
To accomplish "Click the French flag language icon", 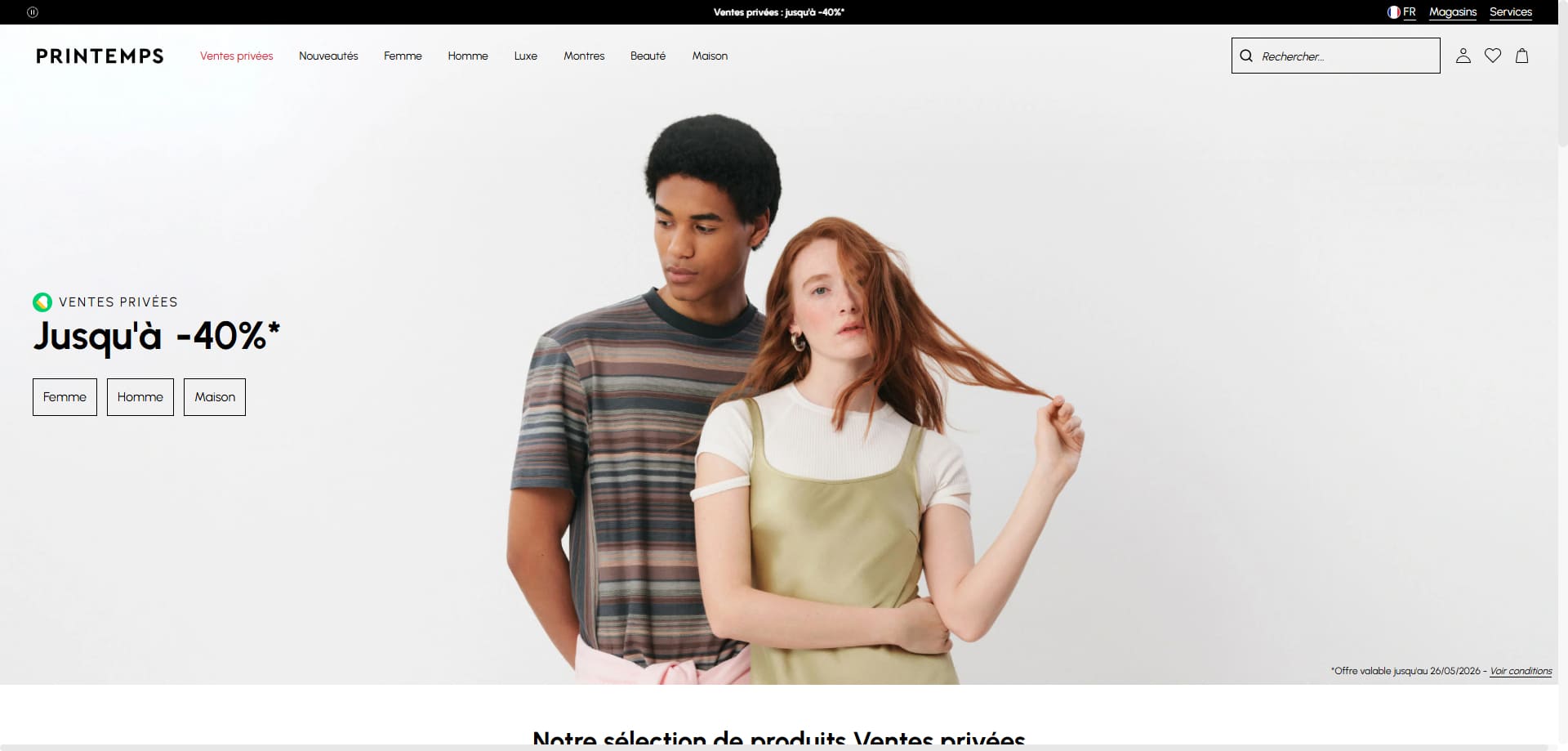I will (x=1394, y=12).
